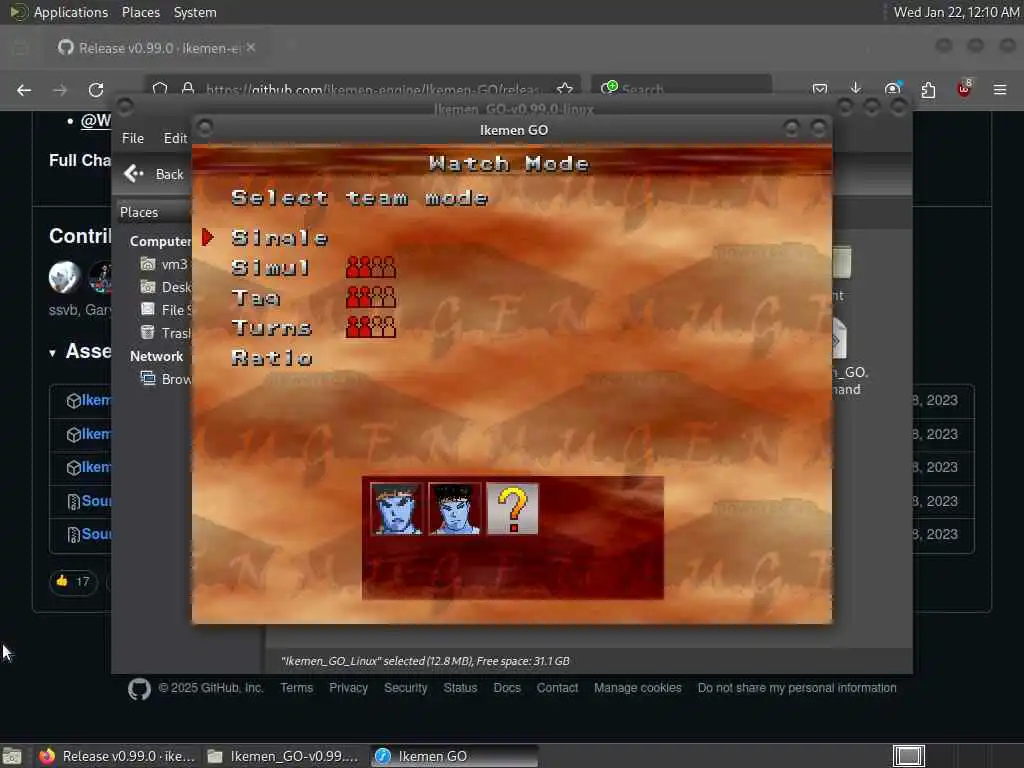Open Do not share my personal information link
This screenshot has height=768, width=1024.
tap(797, 688)
